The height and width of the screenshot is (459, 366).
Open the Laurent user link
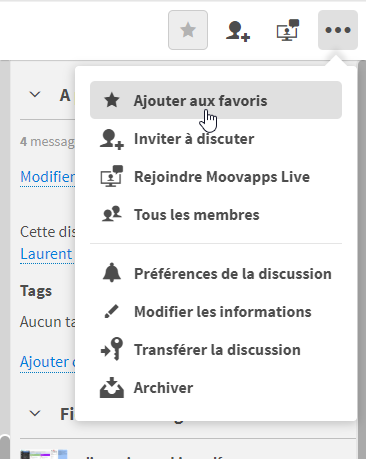pos(46,254)
